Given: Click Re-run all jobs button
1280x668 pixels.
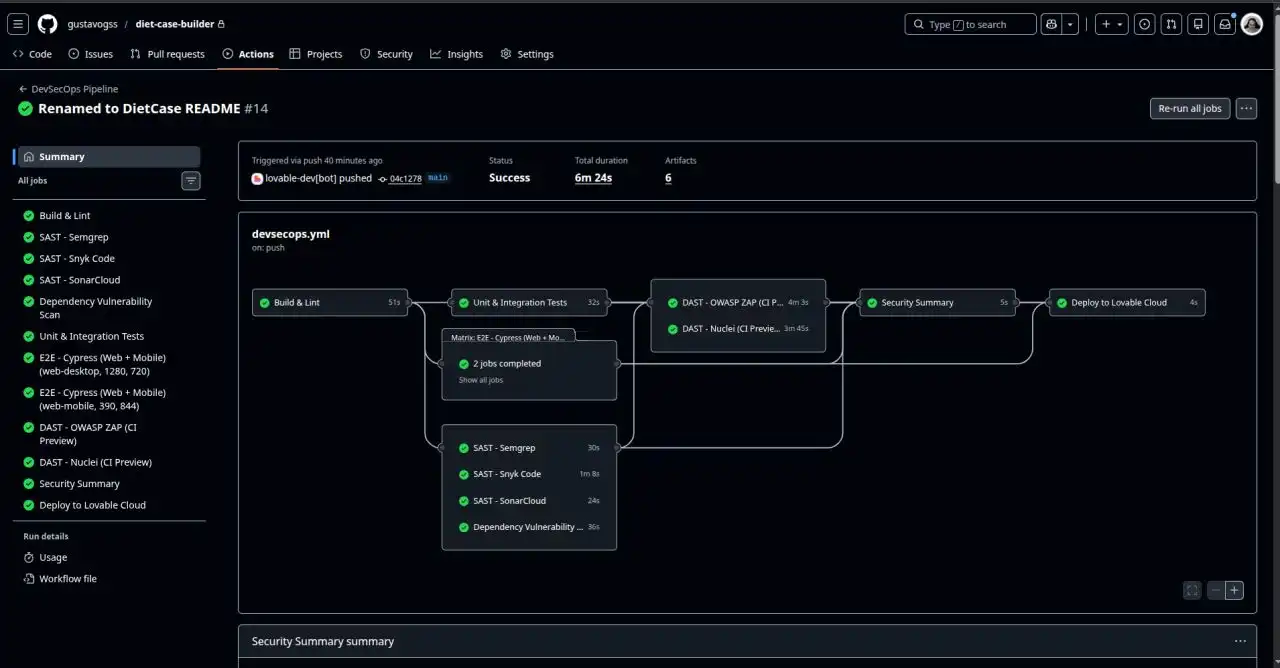Looking at the screenshot, I should tap(1190, 108).
